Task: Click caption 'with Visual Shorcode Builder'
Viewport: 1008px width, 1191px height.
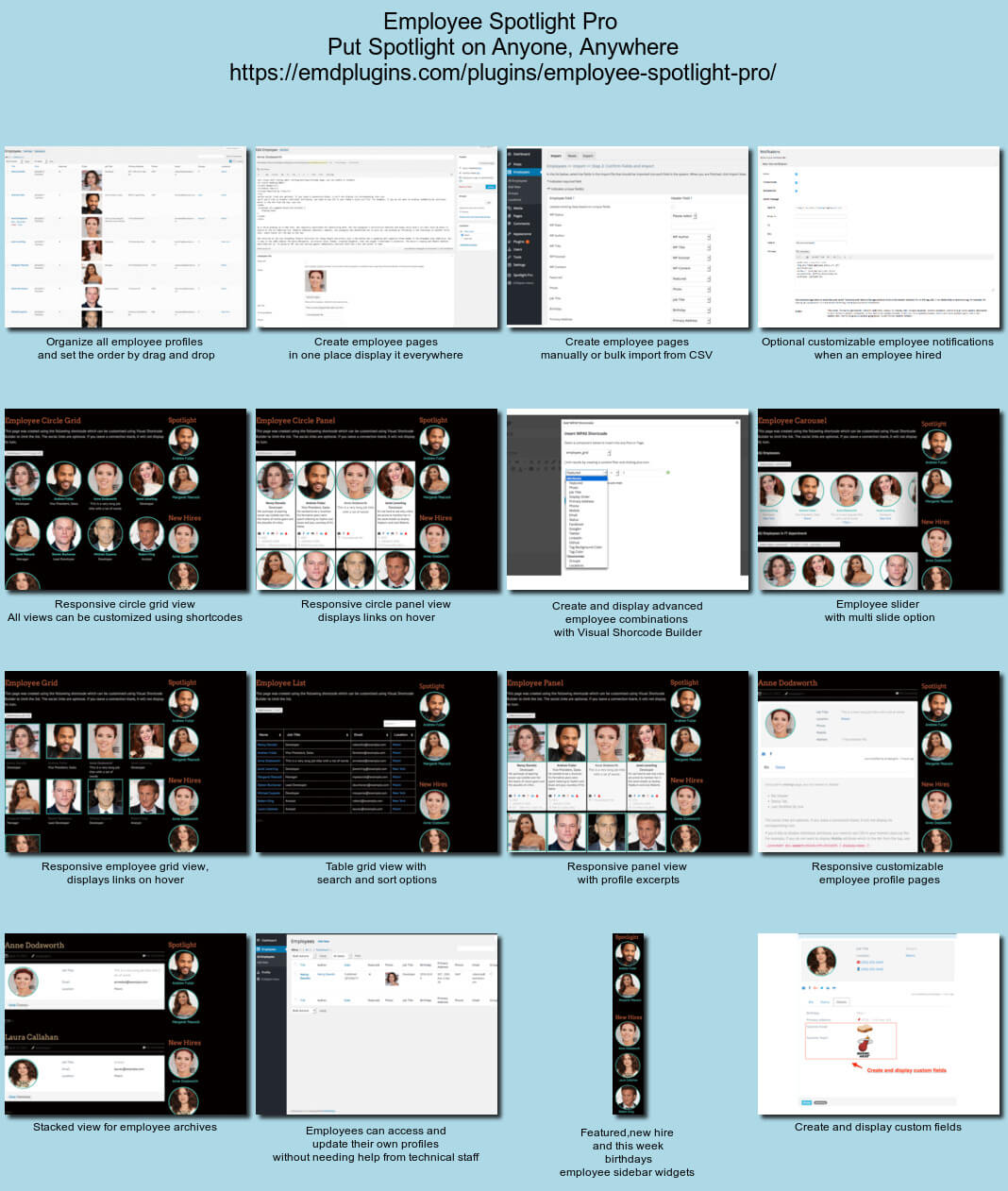Action: tap(628, 632)
